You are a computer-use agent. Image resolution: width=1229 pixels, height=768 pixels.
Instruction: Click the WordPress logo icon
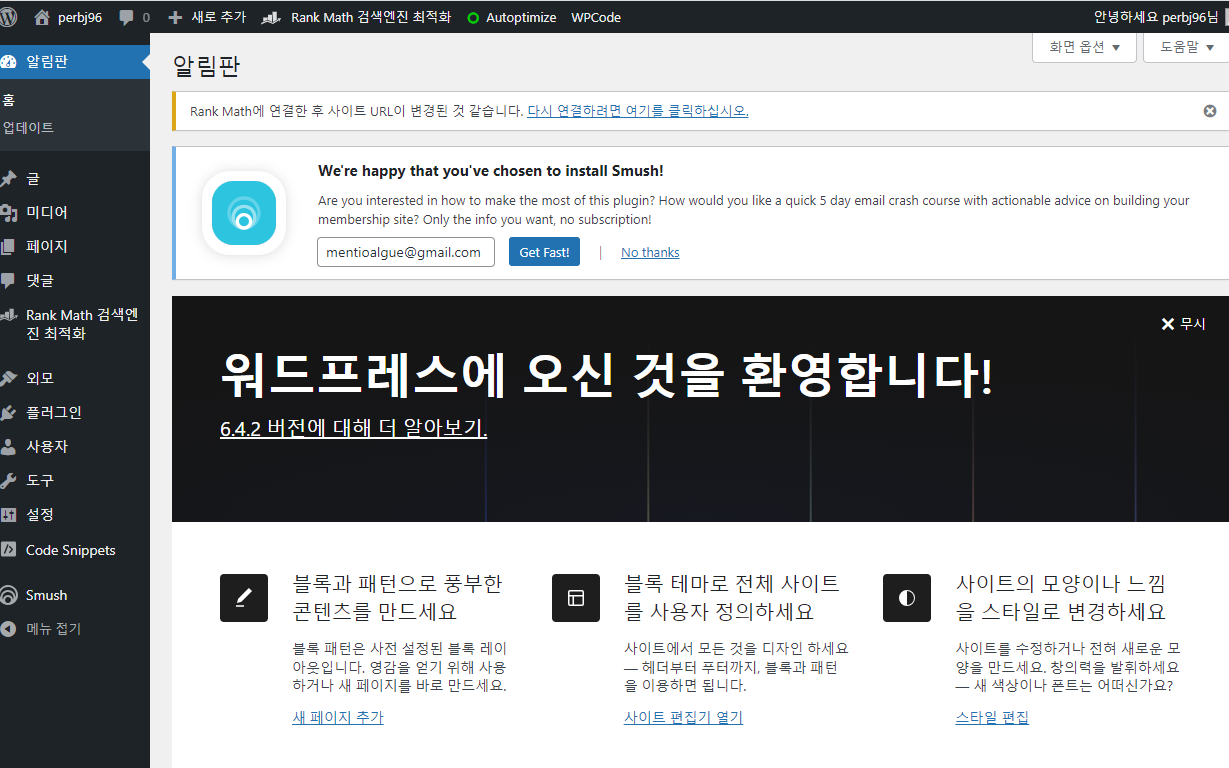(x=8, y=17)
